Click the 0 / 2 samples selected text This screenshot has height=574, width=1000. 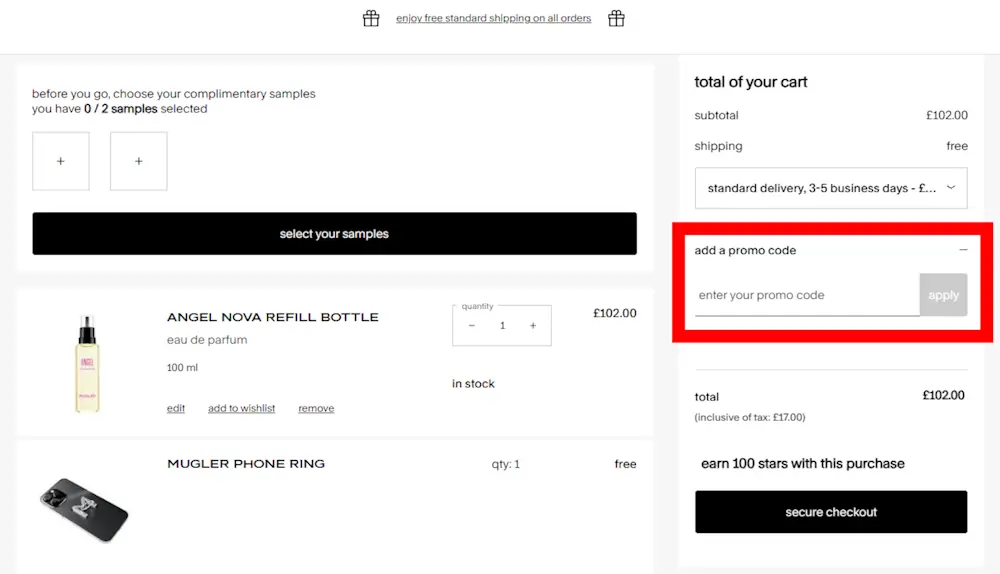click(145, 109)
